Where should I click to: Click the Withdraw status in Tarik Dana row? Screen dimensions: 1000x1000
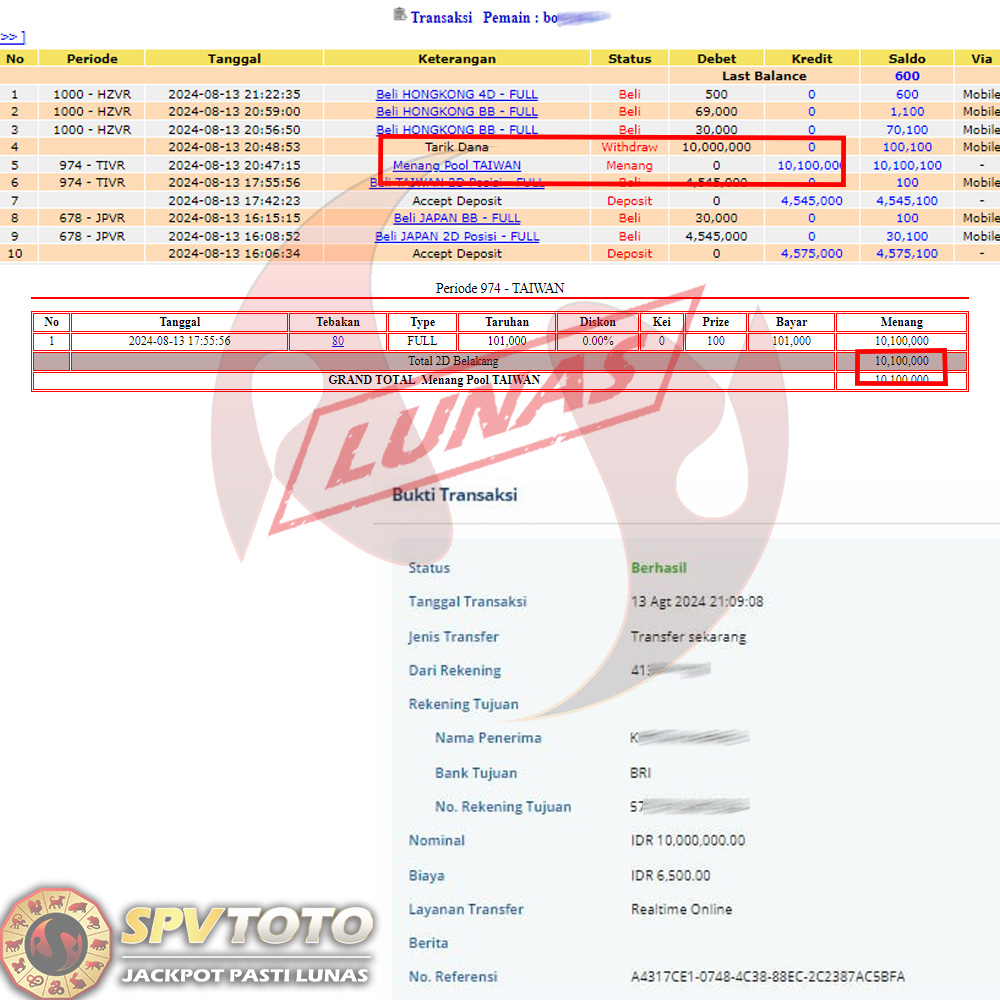[629, 147]
